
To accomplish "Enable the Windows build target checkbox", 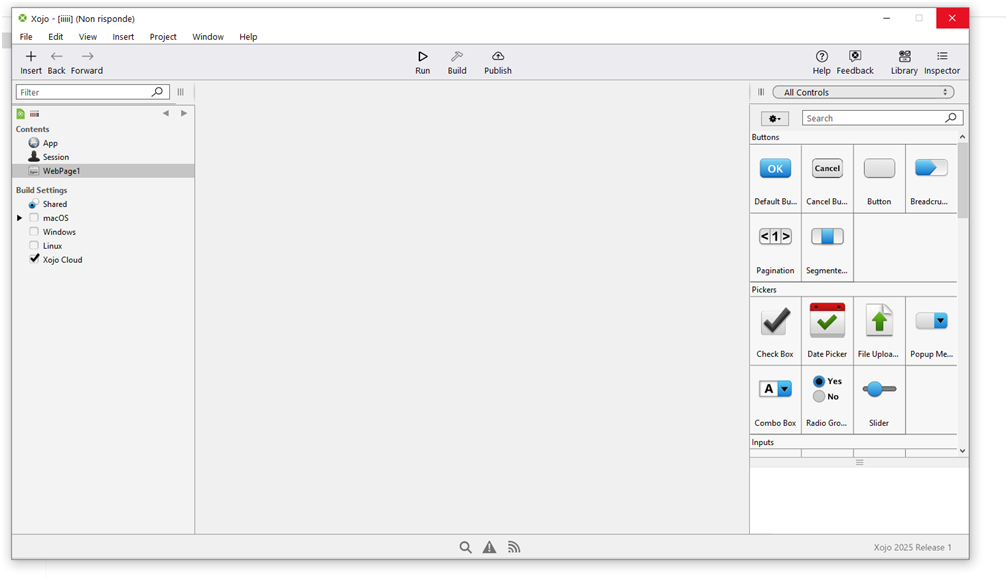I will point(34,231).
